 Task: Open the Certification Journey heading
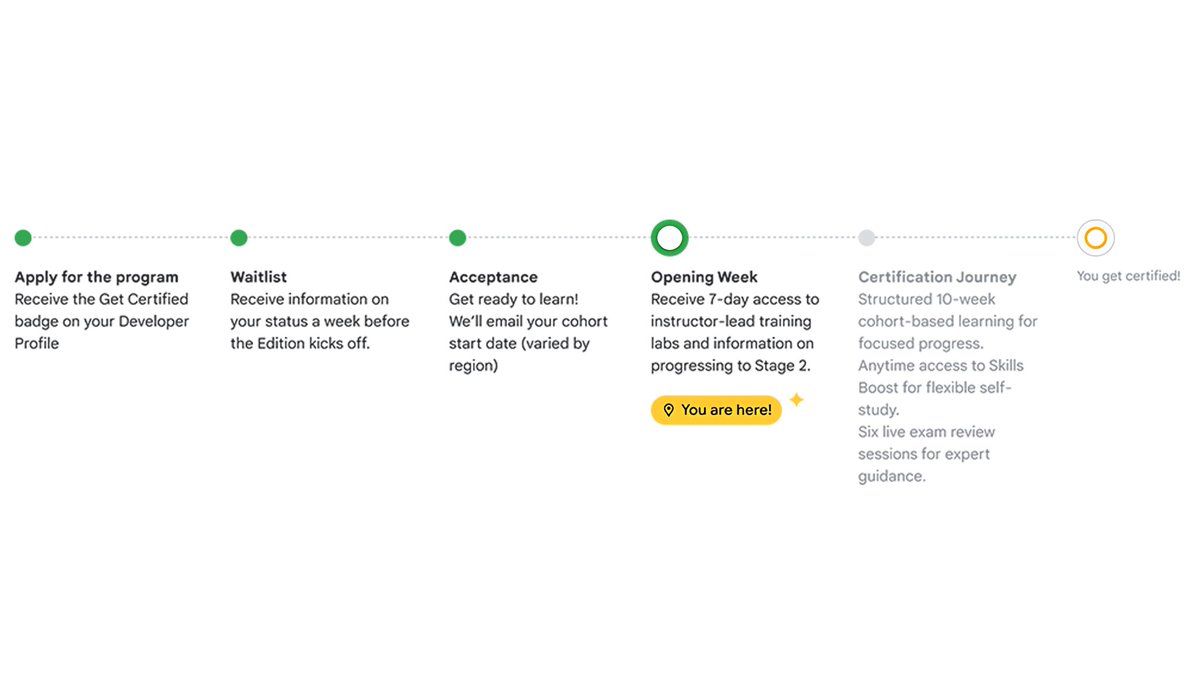tap(937, 277)
